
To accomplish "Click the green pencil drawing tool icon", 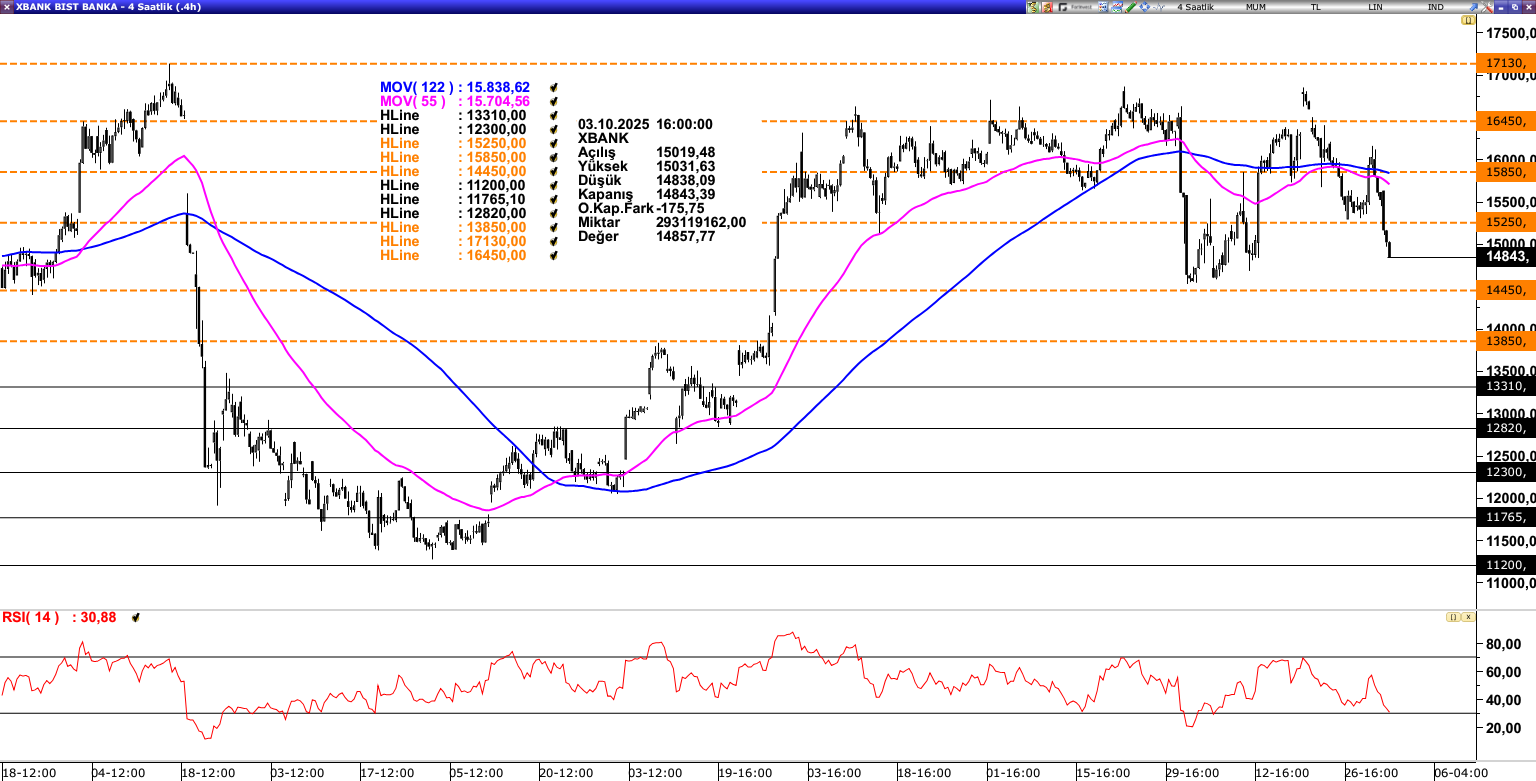I will [x=1130, y=7].
